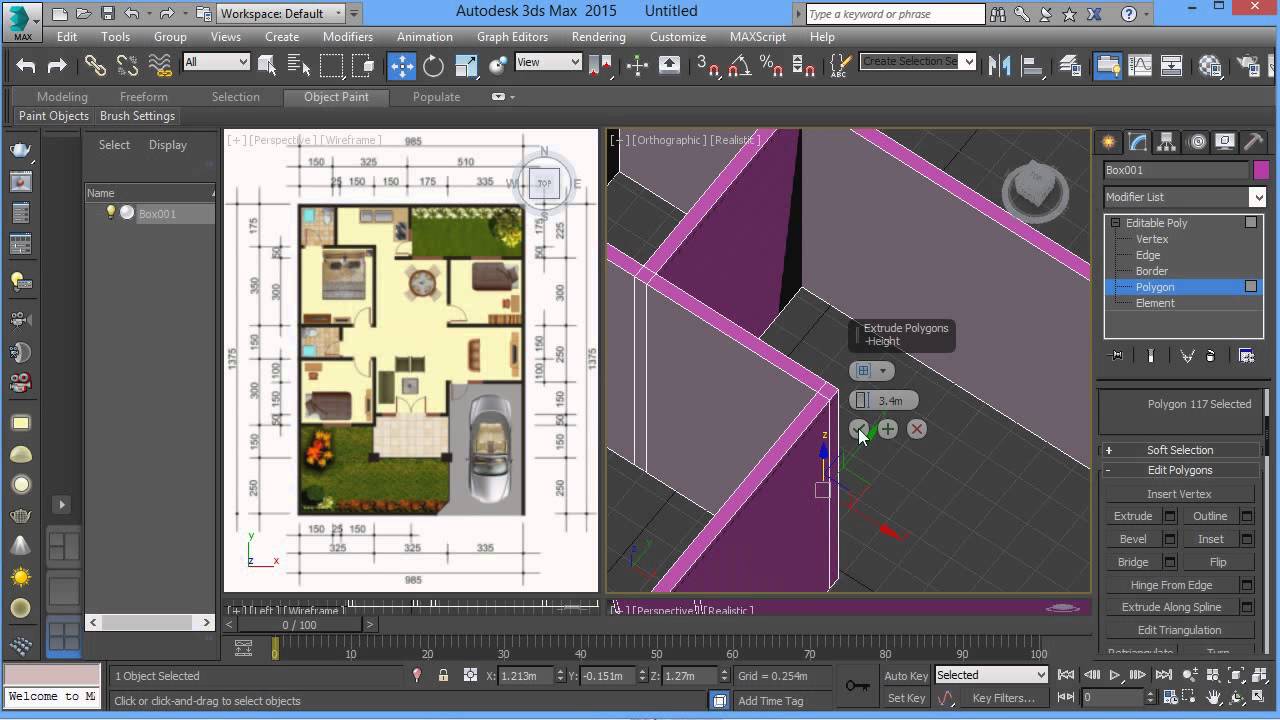
Task: Toggle the Angle Snap magnet
Action: [739, 66]
